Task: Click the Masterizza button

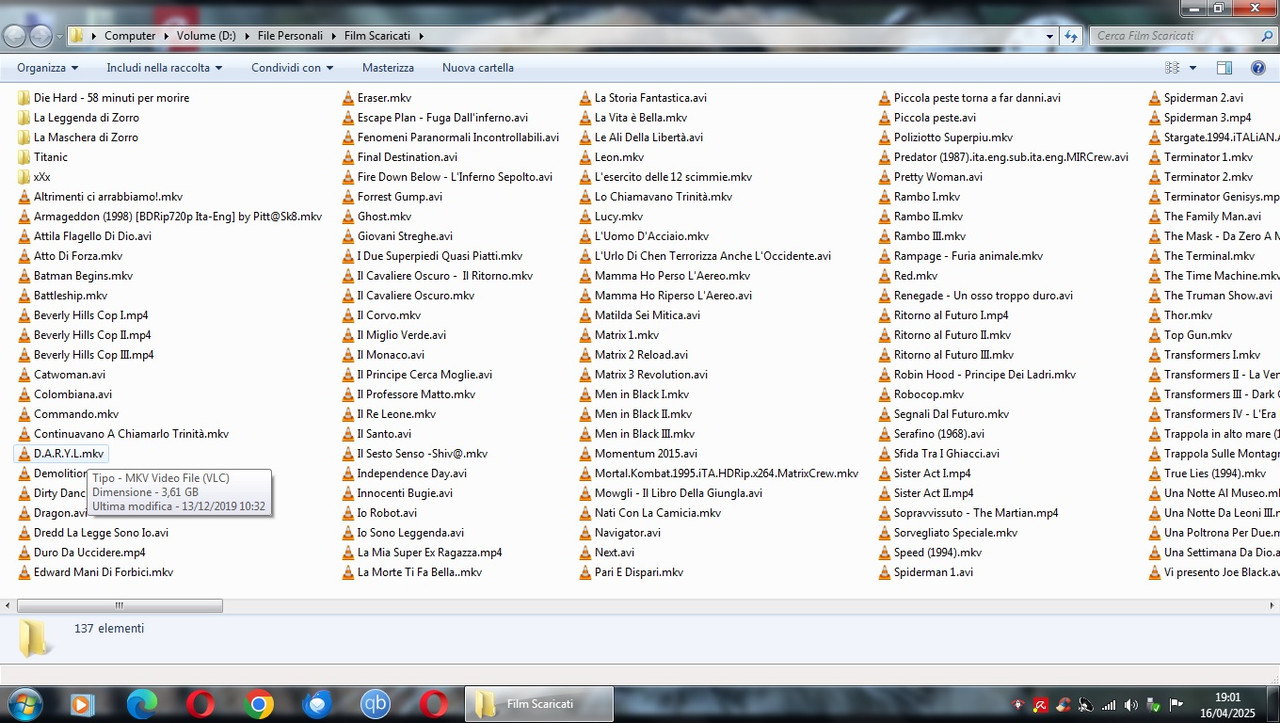Action: (388, 68)
